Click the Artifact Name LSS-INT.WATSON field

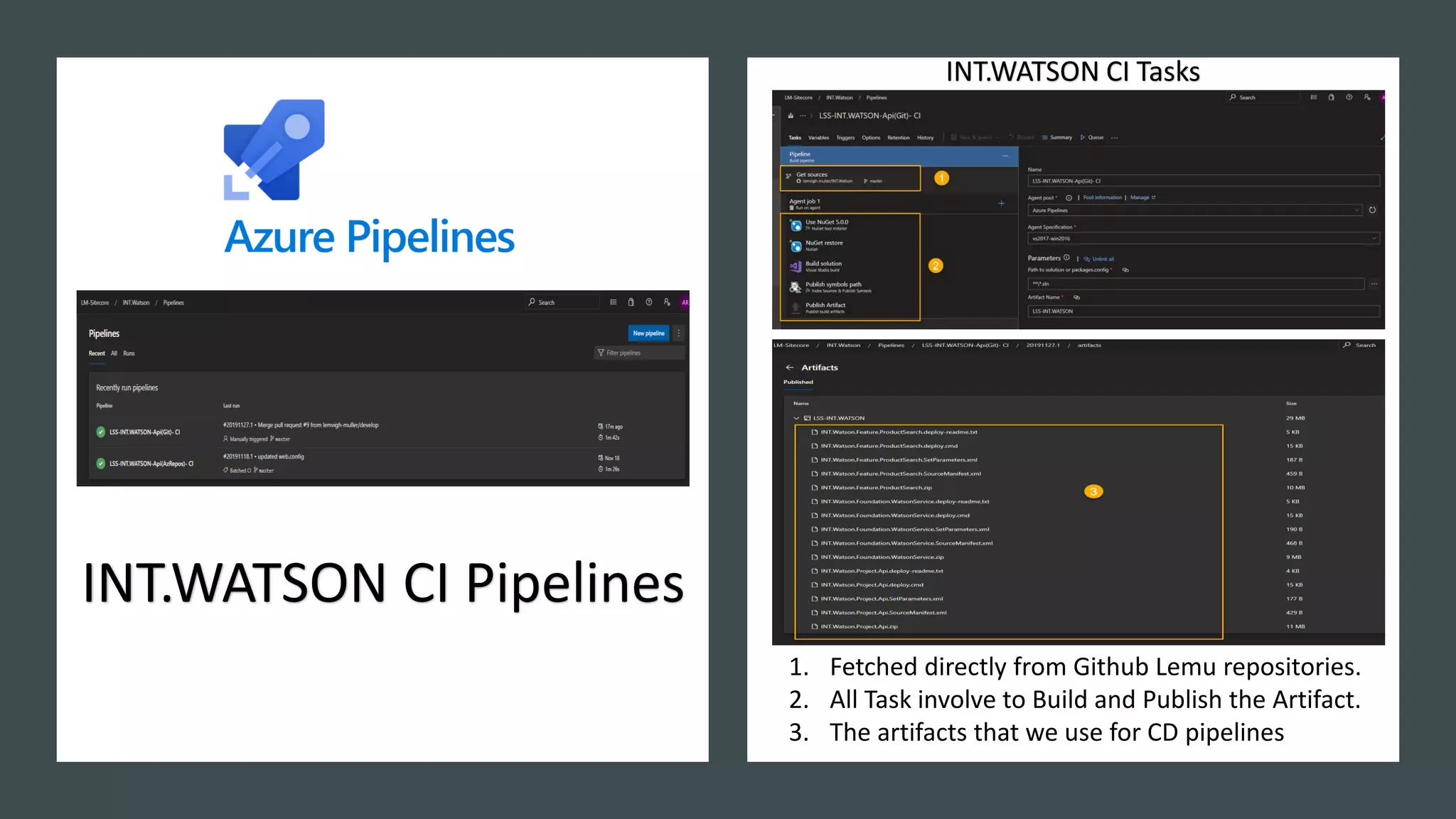1204,311
